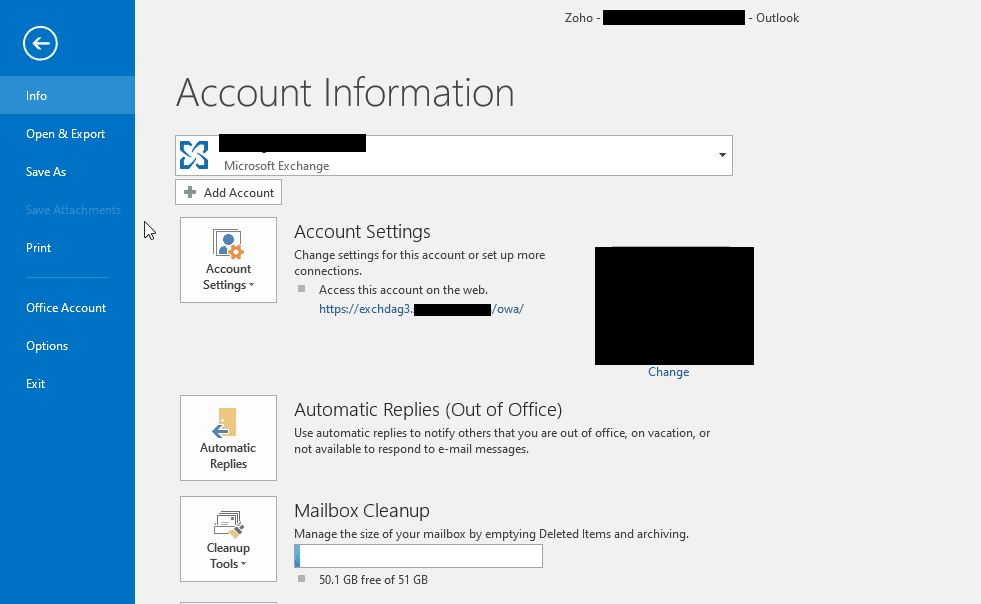Click the plus icon on Add Account
981x604 pixels.
(x=190, y=192)
